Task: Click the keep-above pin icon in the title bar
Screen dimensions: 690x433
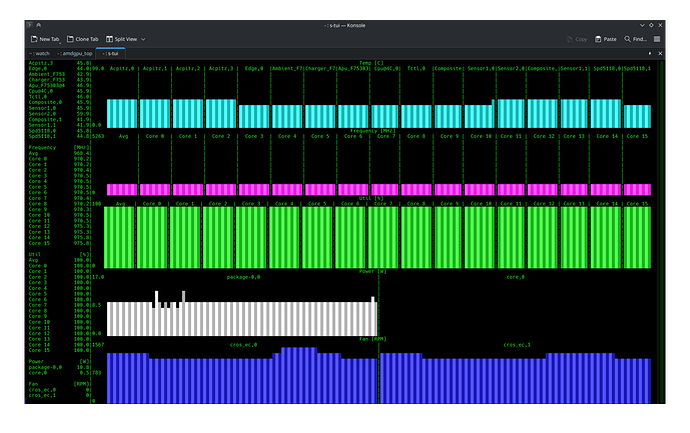Action: coord(39,25)
